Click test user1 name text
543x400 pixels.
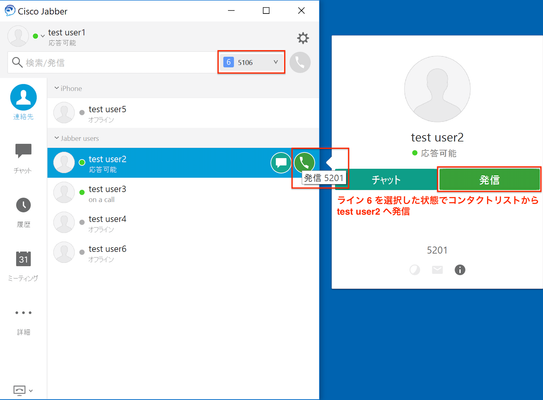pos(66,33)
